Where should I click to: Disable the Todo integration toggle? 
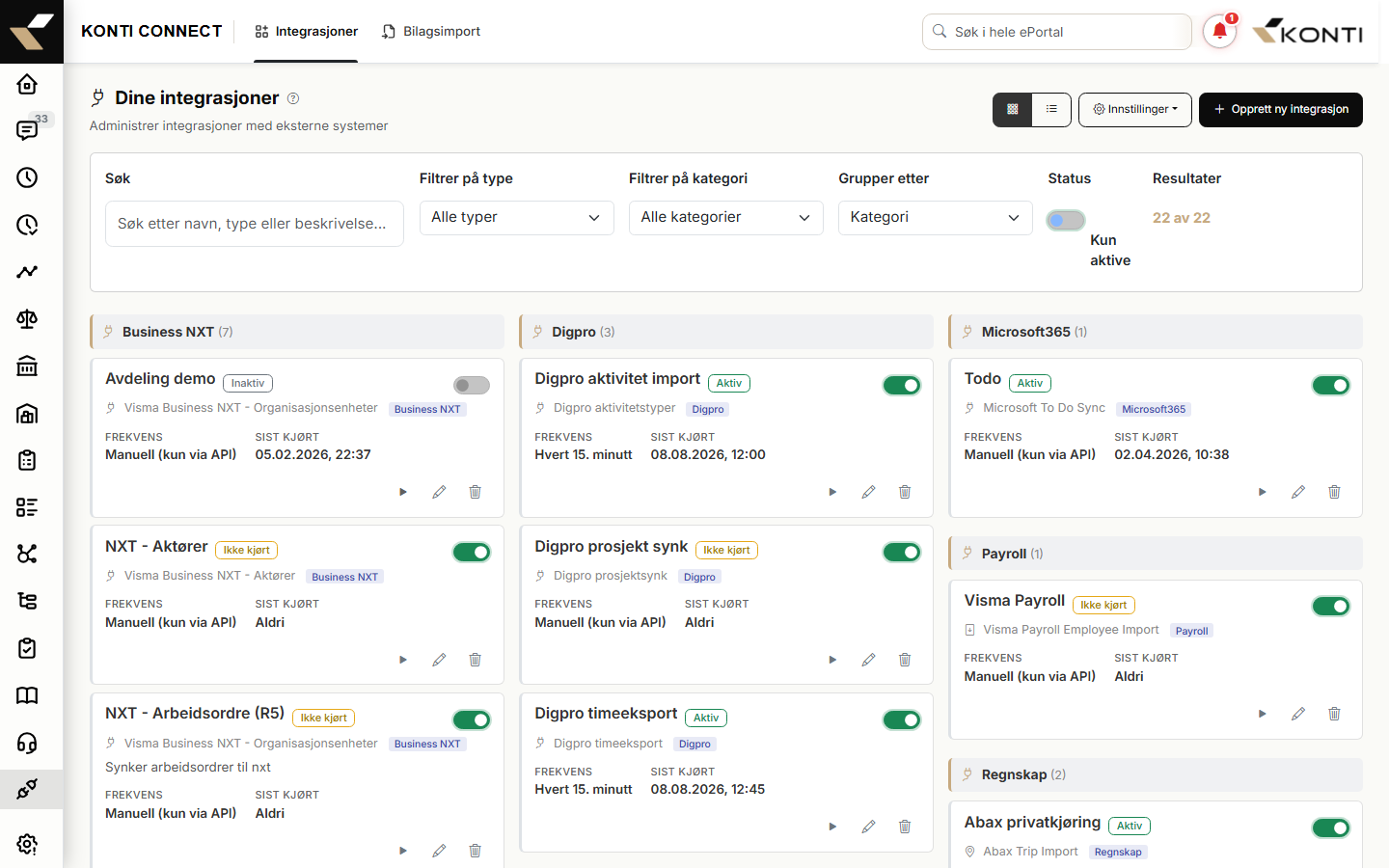pyautogui.click(x=1331, y=386)
